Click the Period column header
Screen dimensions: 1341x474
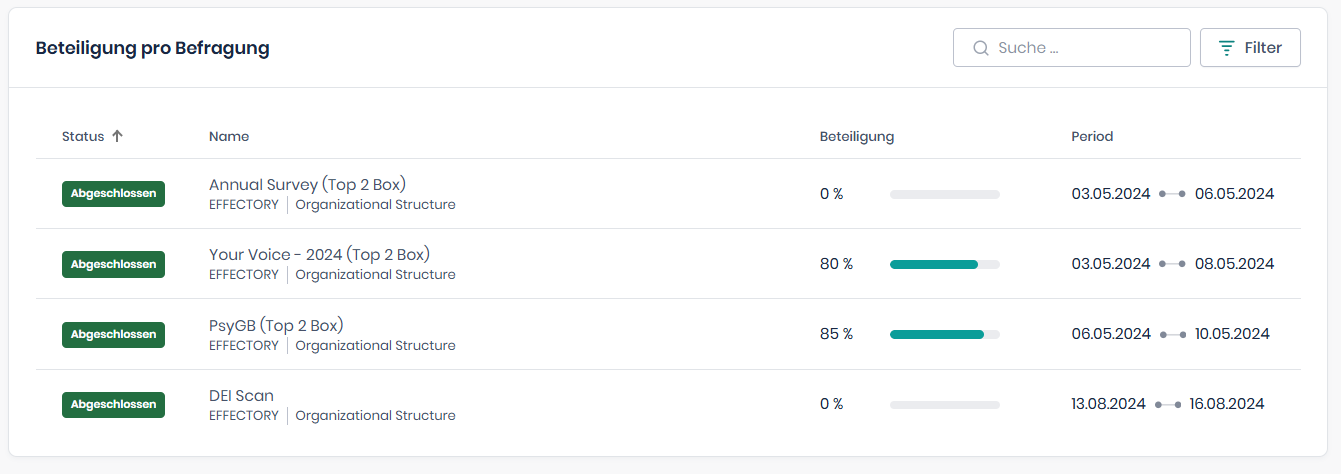pyautogui.click(x=1092, y=136)
